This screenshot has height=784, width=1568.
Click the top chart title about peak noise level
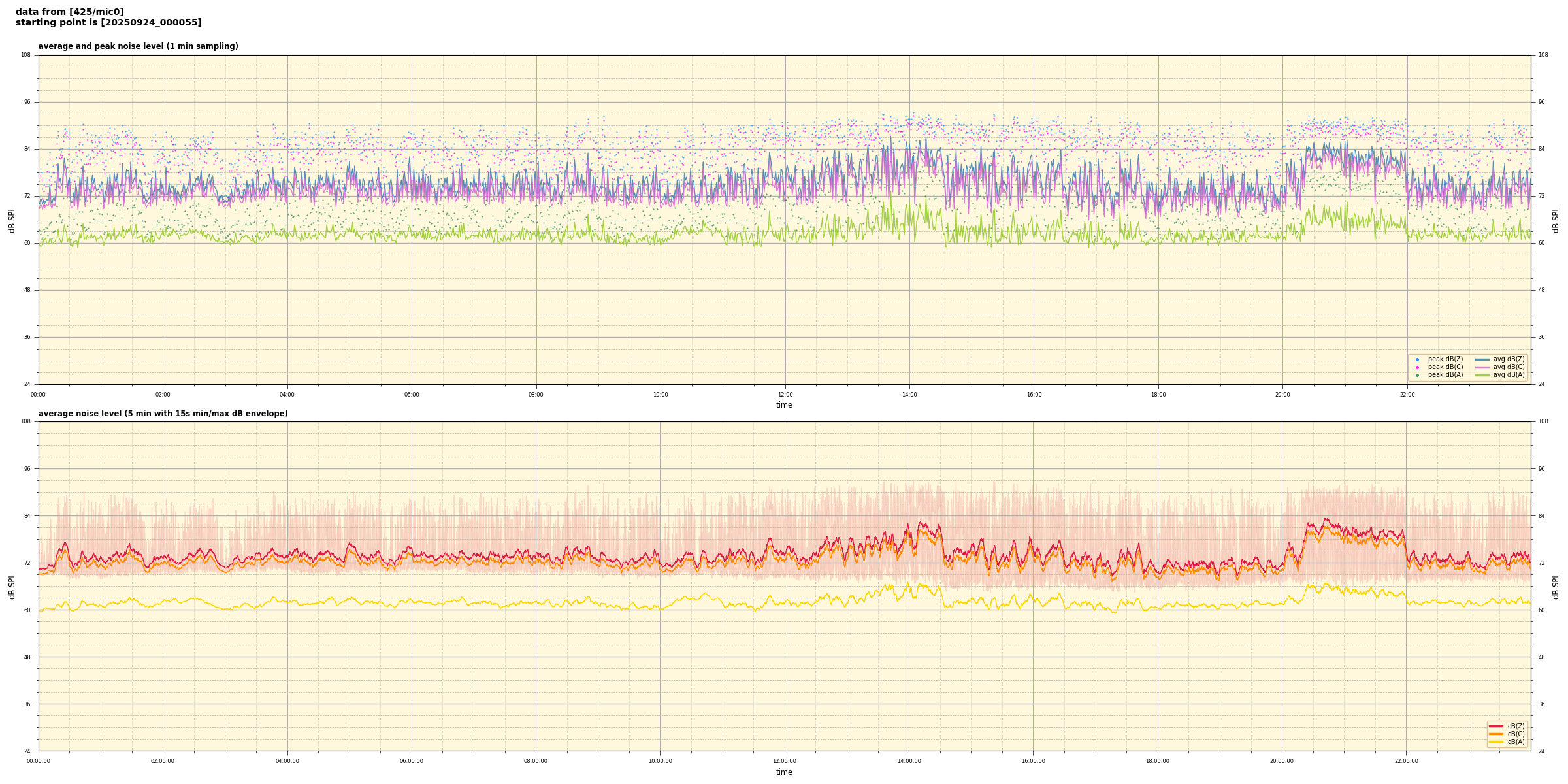pos(138,46)
